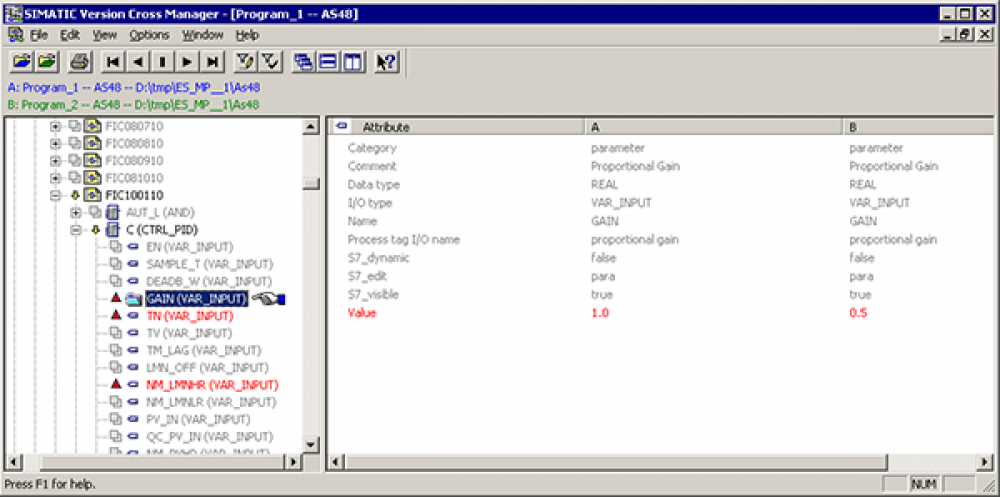The height and width of the screenshot is (497, 1000).
Task: Select TN (VAR_INPUT) in the tree
Action: pos(190,316)
